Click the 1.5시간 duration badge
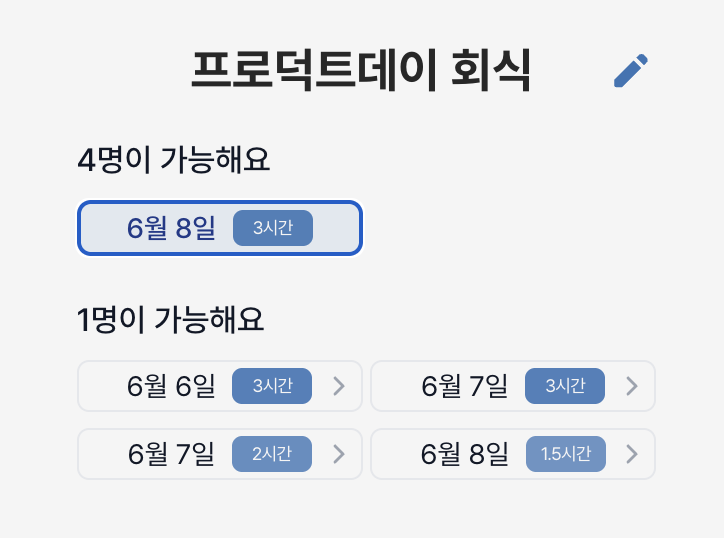Viewport: 724px width, 538px height. [x=566, y=454]
